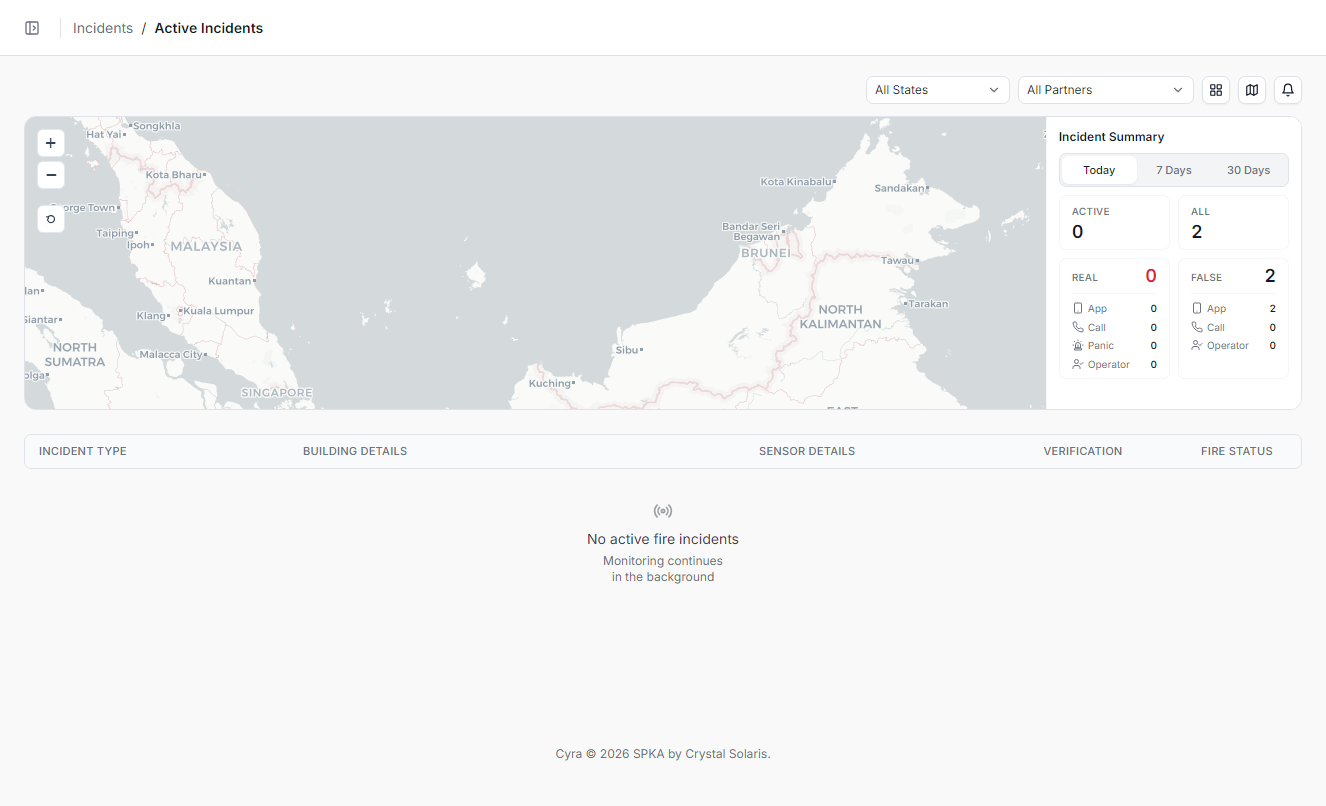Click the Operator person icon under False

(1197, 346)
